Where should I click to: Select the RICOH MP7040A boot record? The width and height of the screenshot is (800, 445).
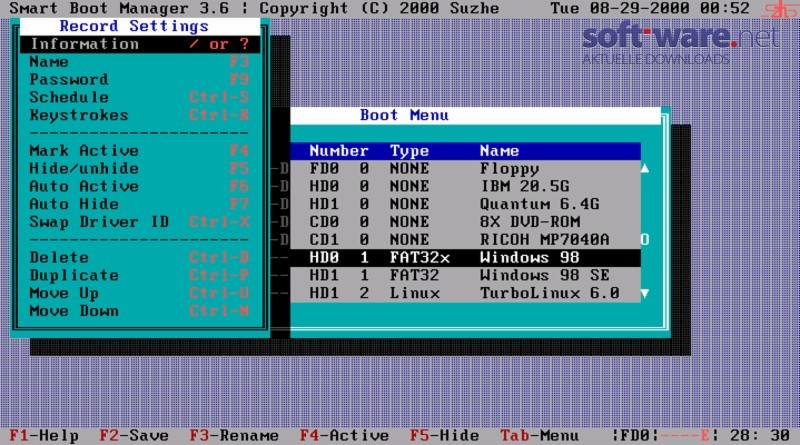pyautogui.click(x=465, y=239)
